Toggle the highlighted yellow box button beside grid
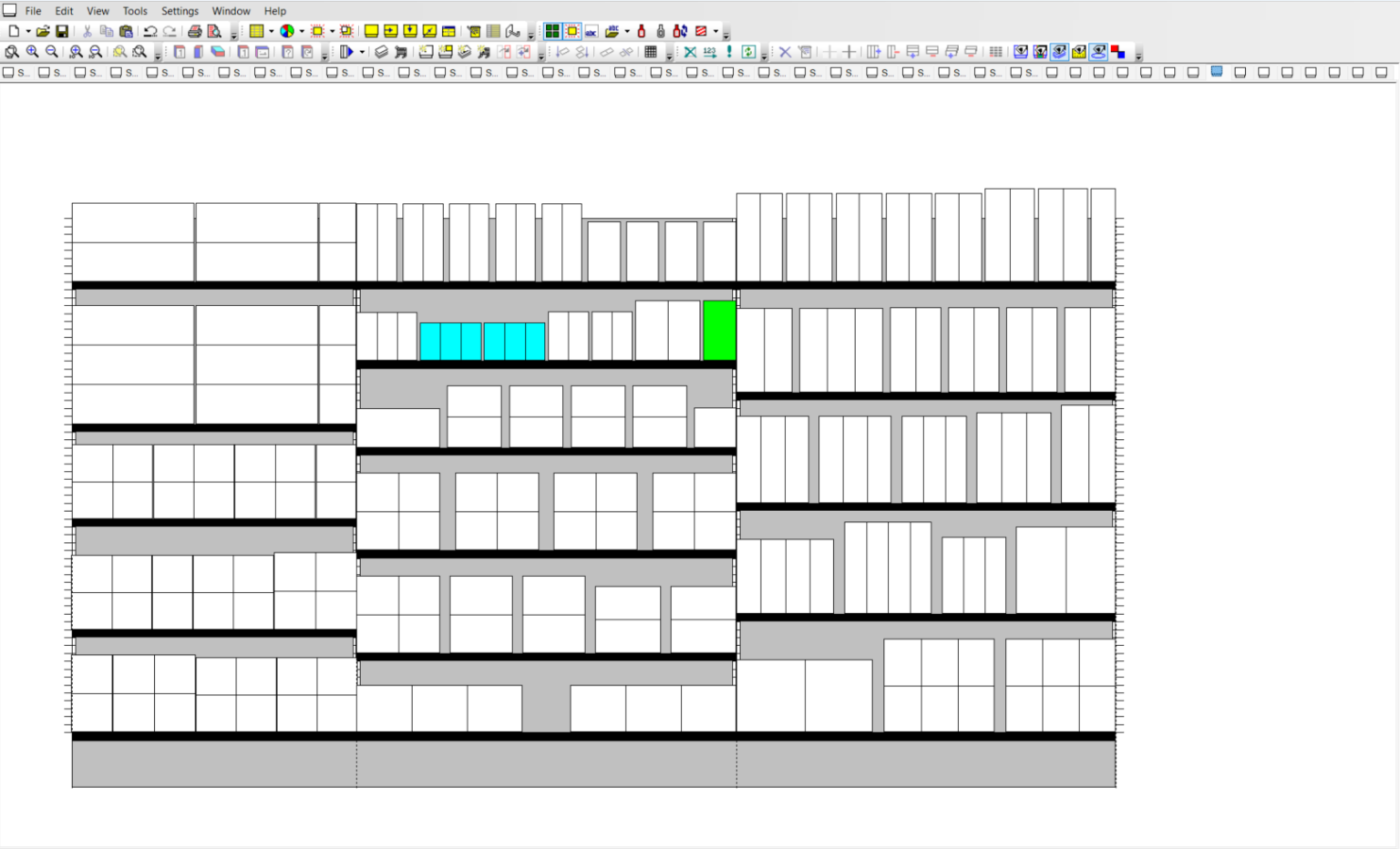 click(572, 31)
